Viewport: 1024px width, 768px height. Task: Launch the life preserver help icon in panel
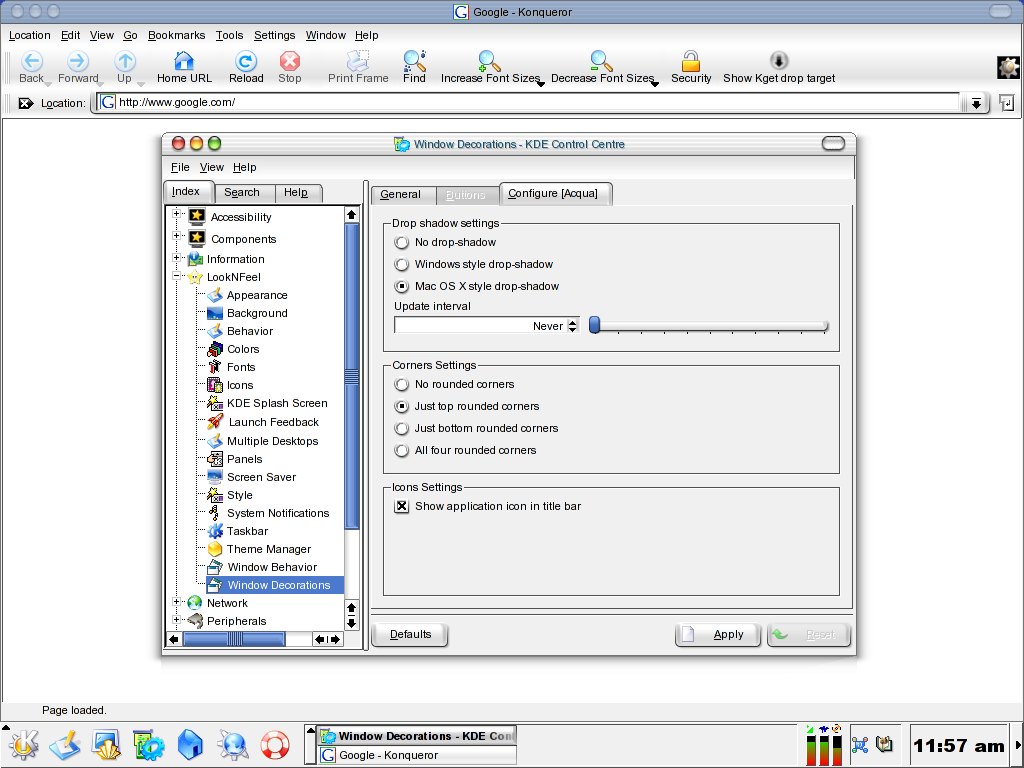(275, 745)
